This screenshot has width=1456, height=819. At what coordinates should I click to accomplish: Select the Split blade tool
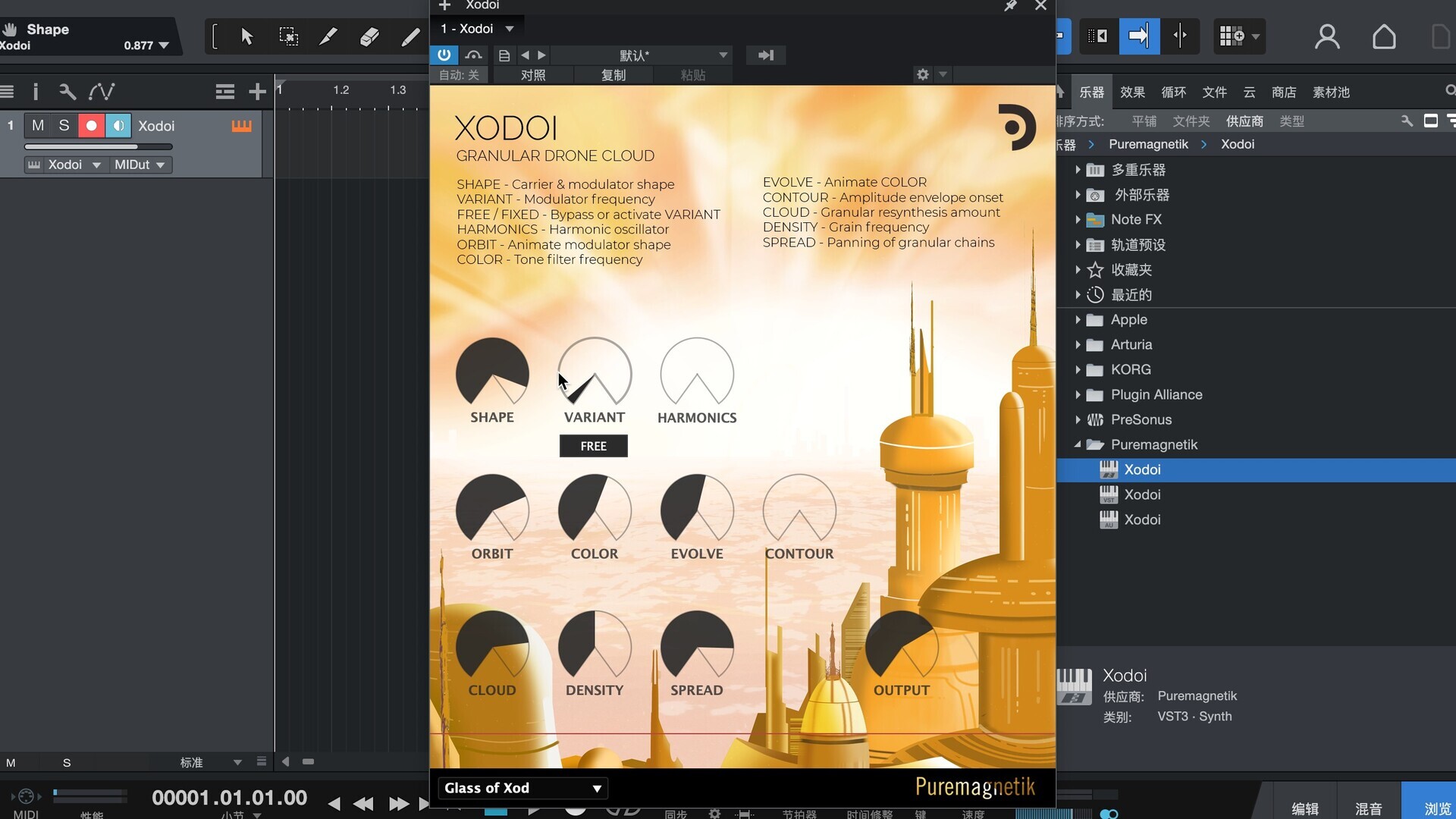click(328, 36)
